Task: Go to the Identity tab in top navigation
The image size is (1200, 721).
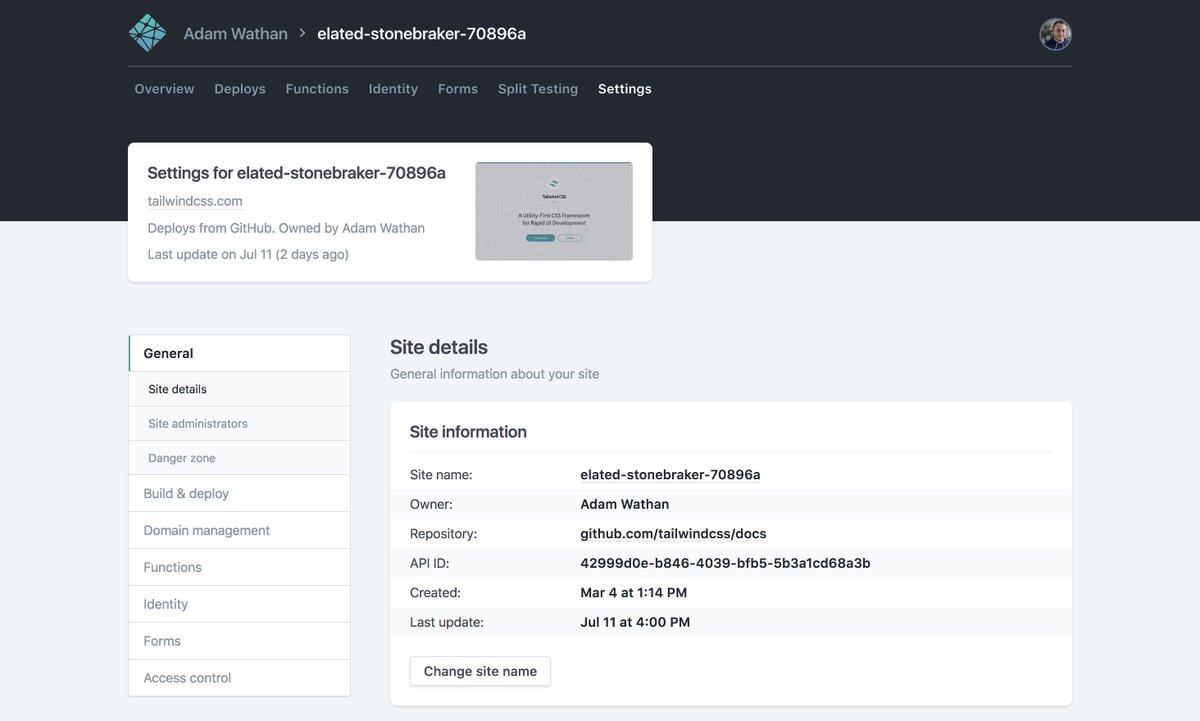Action: 393,89
